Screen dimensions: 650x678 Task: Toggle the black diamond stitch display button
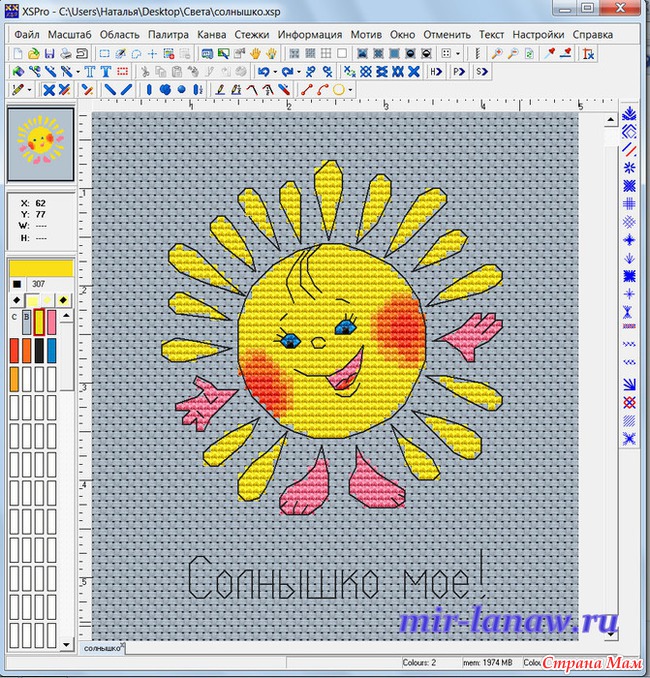16,300
